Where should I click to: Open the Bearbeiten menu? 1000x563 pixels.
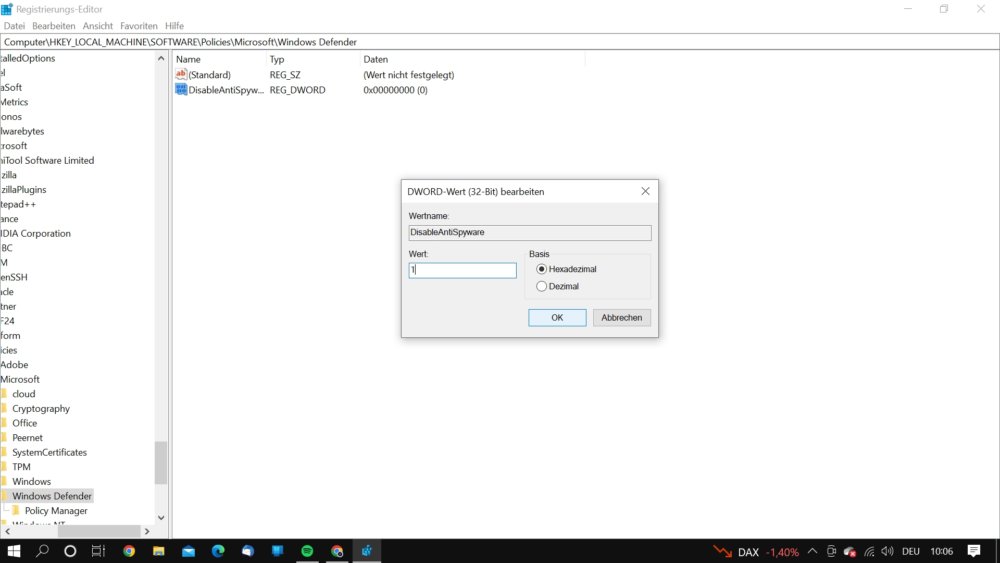tap(54, 26)
